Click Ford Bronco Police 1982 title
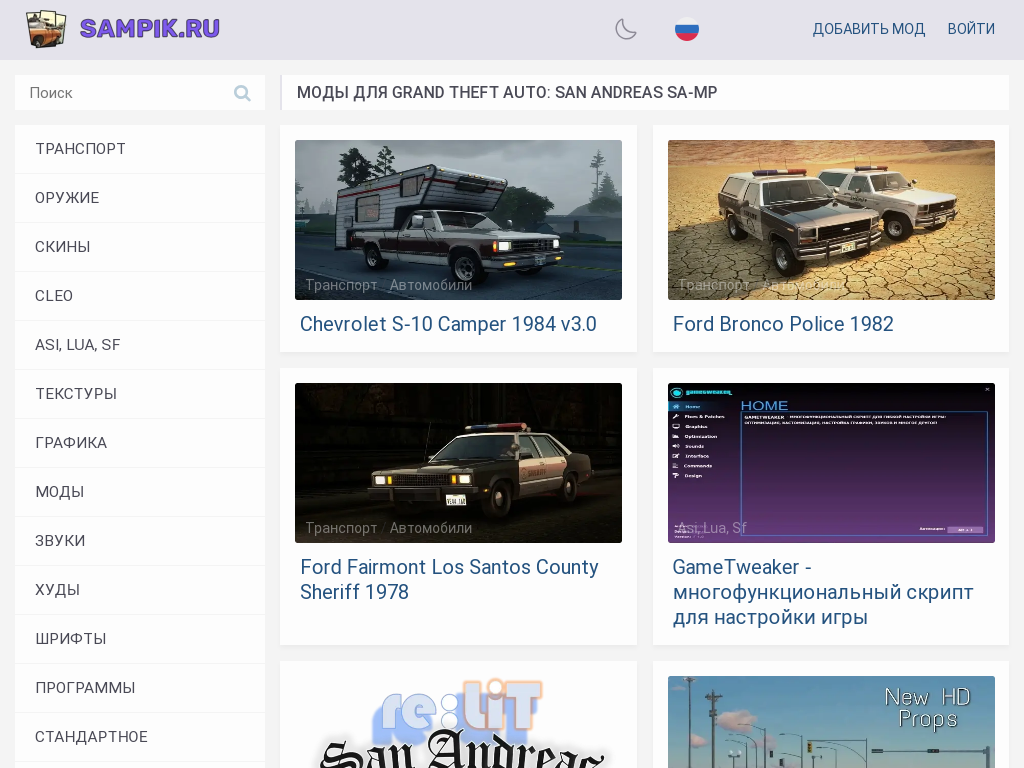 coord(783,324)
